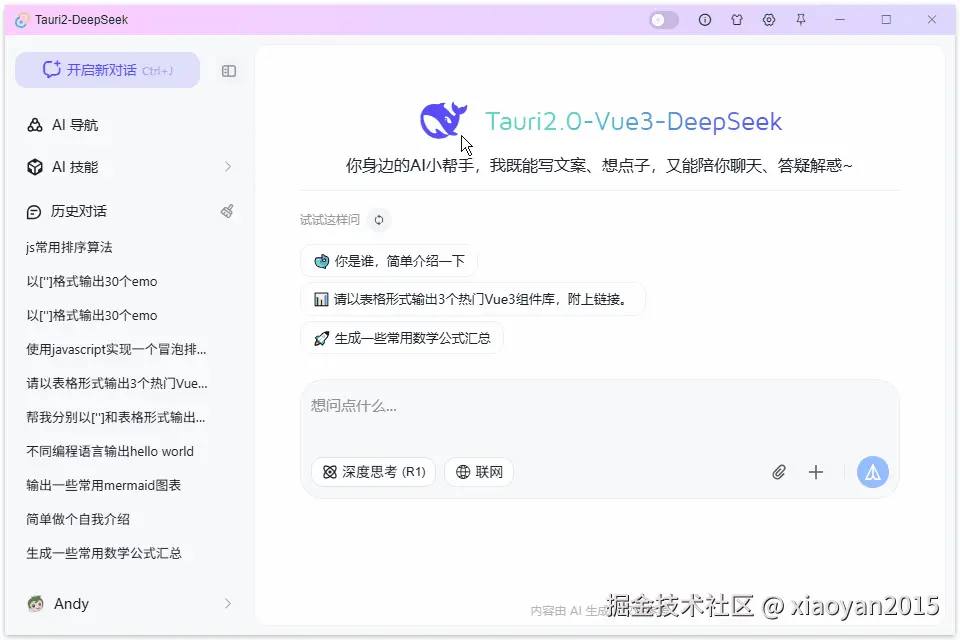
Task: Refresh suggested questions with the reload icon
Action: click(x=378, y=219)
